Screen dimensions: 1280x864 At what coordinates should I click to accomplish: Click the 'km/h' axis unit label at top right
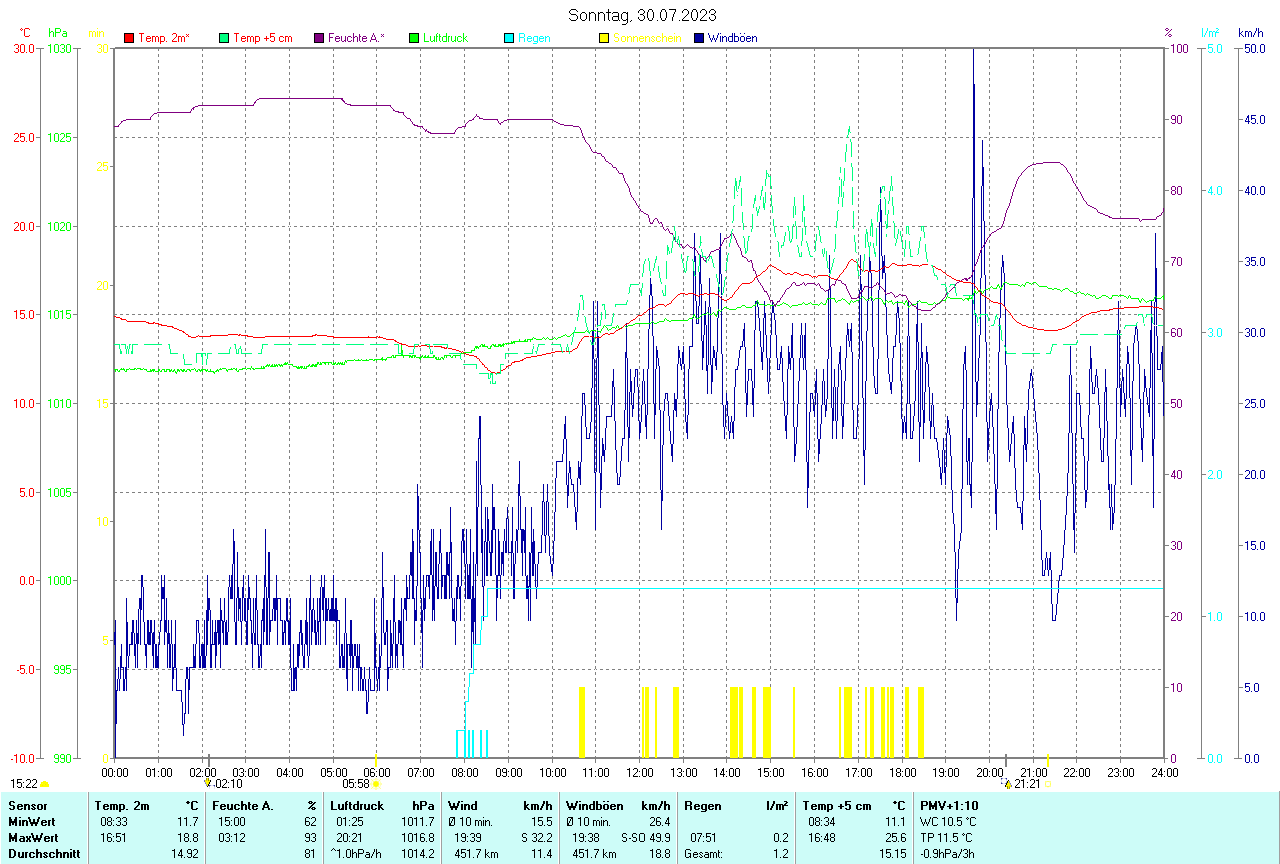click(x=1250, y=33)
